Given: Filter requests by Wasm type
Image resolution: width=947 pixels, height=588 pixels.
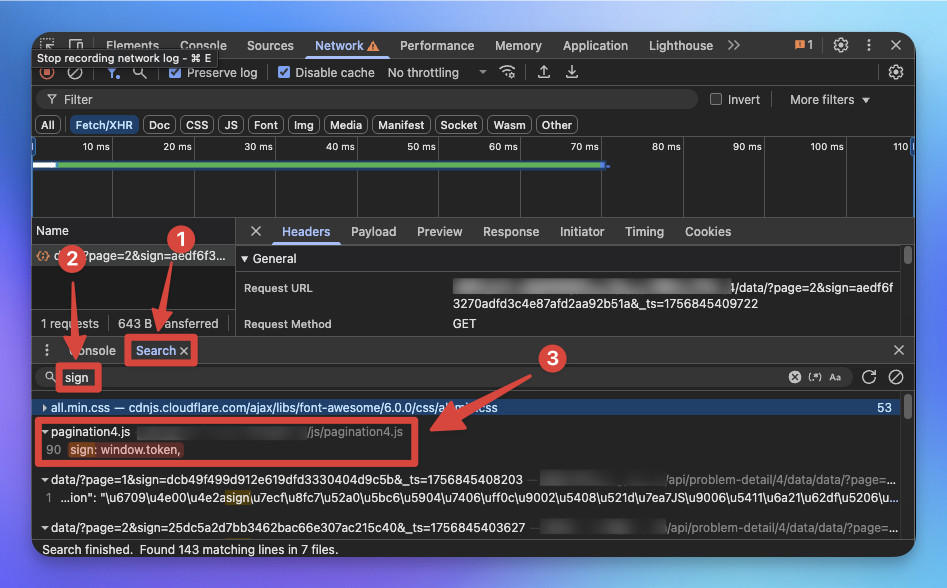Looking at the screenshot, I should 509,125.
